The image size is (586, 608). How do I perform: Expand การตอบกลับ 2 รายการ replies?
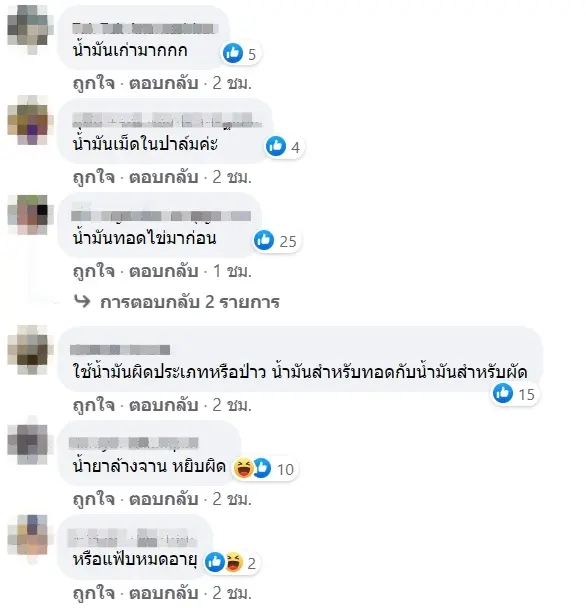190,302
